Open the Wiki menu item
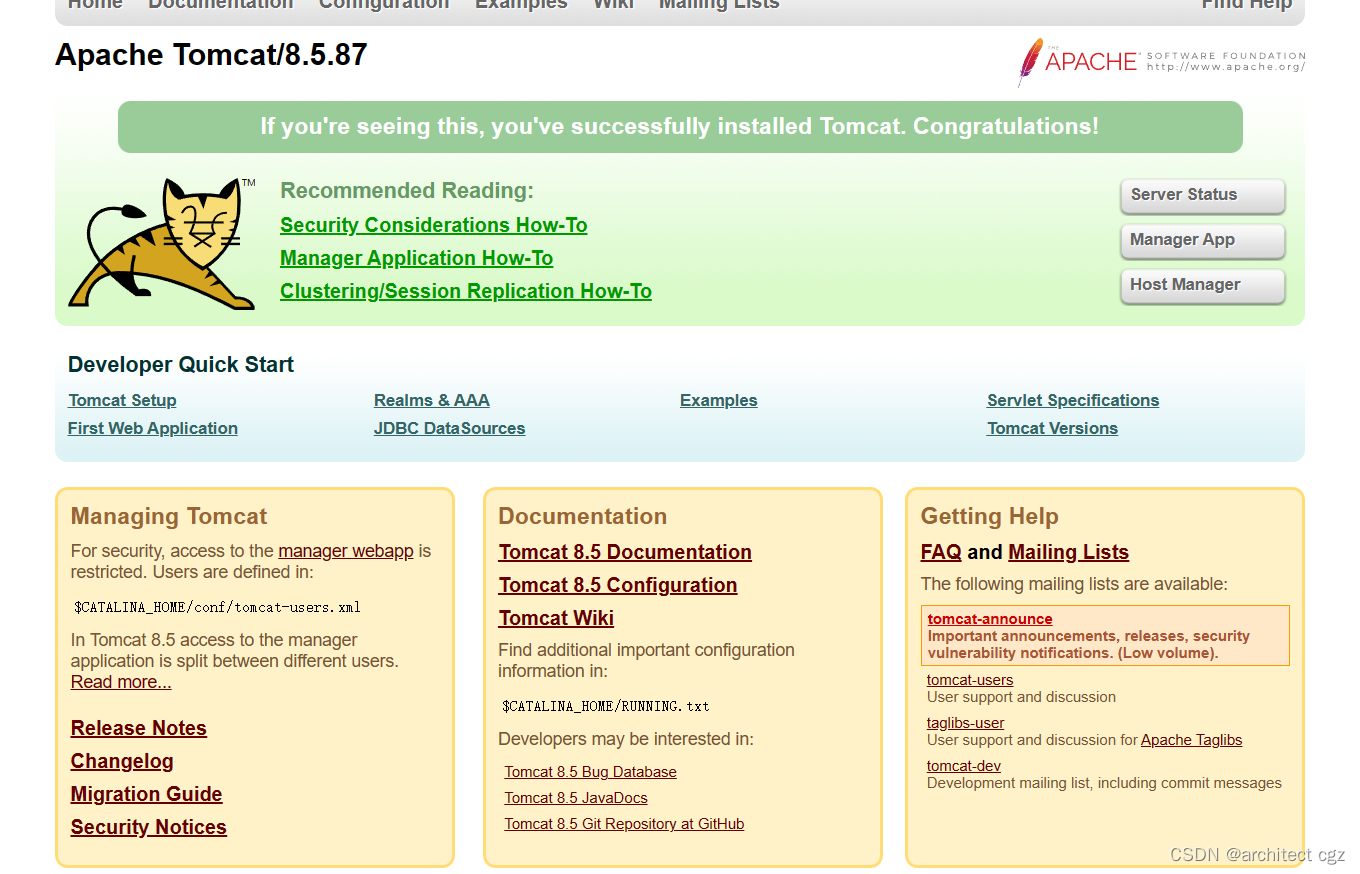The image size is (1360, 874). click(613, 5)
